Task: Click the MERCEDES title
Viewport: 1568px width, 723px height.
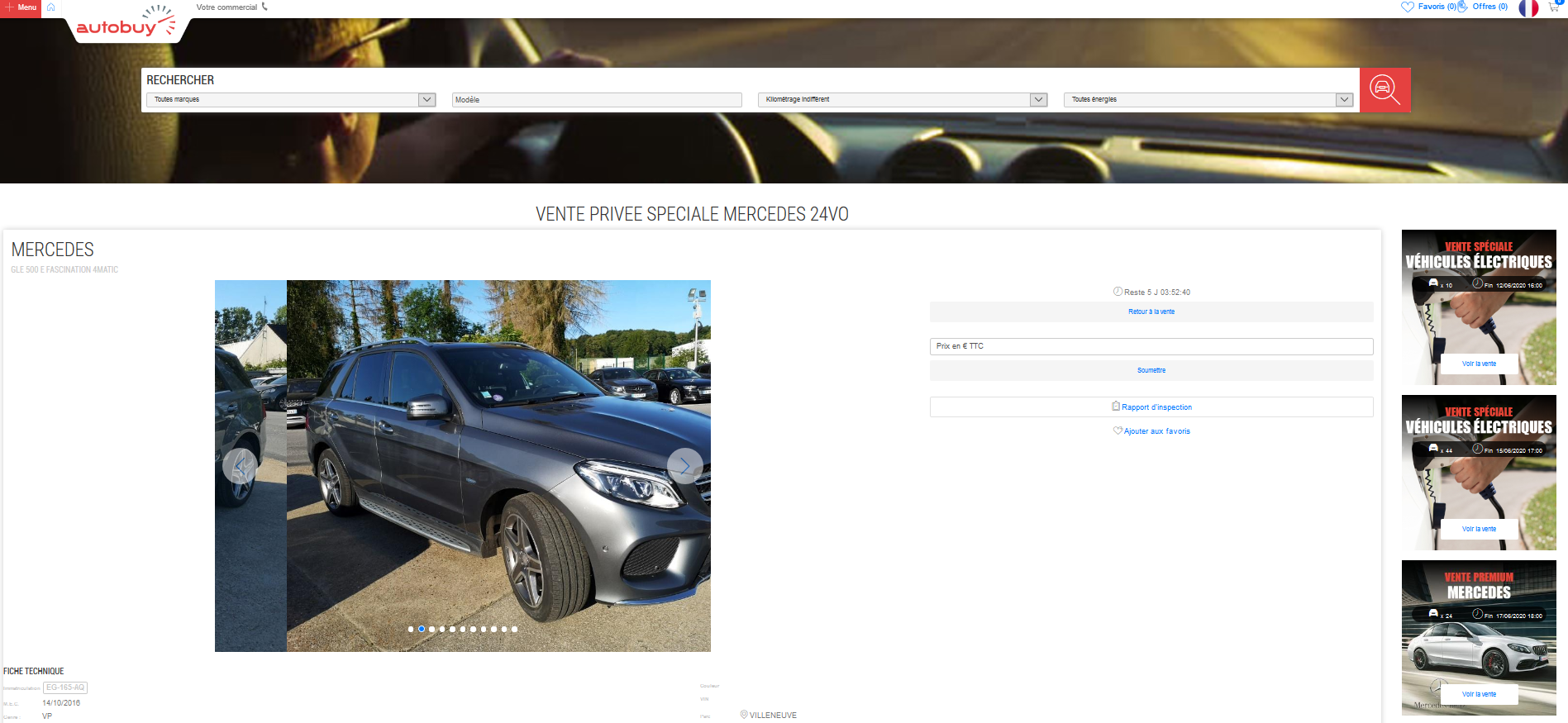Action: click(x=53, y=250)
